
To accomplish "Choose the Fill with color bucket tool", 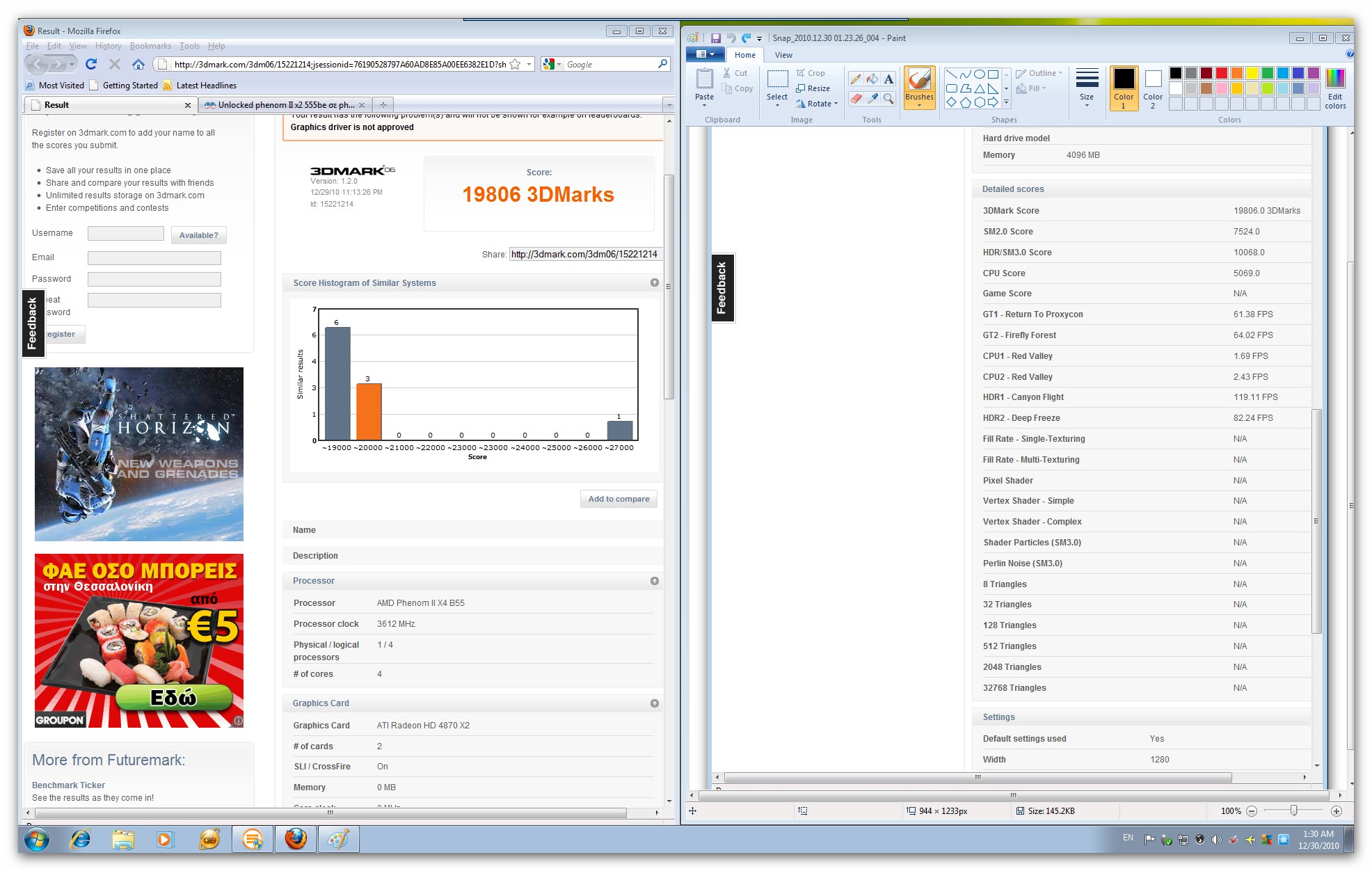I will (x=872, y=79).
